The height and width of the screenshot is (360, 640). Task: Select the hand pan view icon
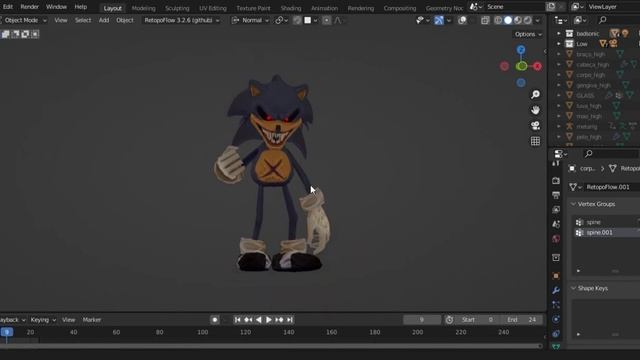pyautogui.click(x=535, y=110)
